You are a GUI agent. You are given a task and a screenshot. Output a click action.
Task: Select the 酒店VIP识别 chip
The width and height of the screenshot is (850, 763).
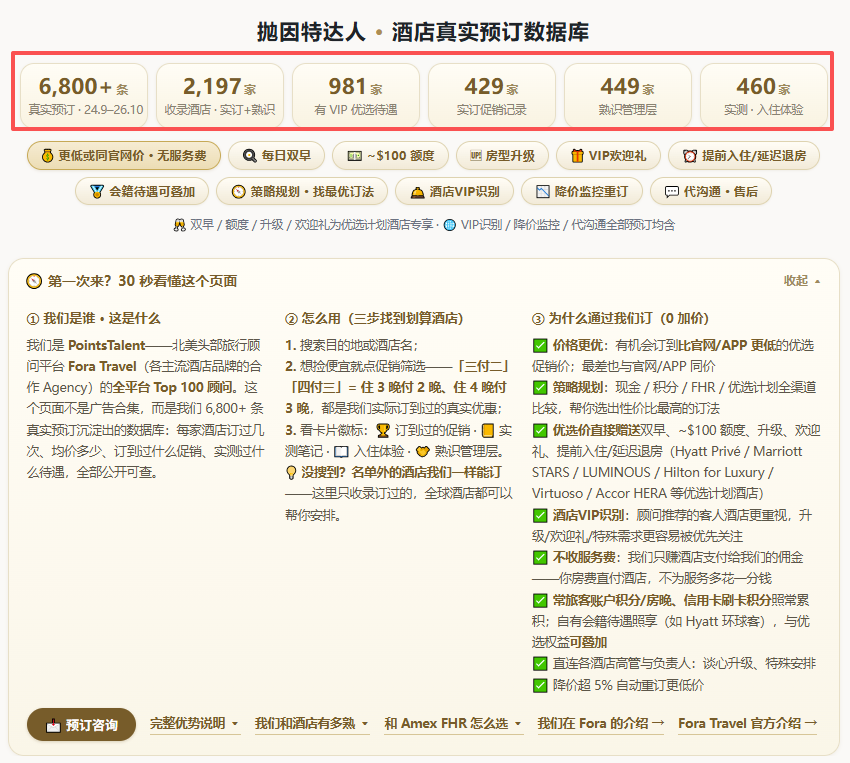(x=454, y=192)
